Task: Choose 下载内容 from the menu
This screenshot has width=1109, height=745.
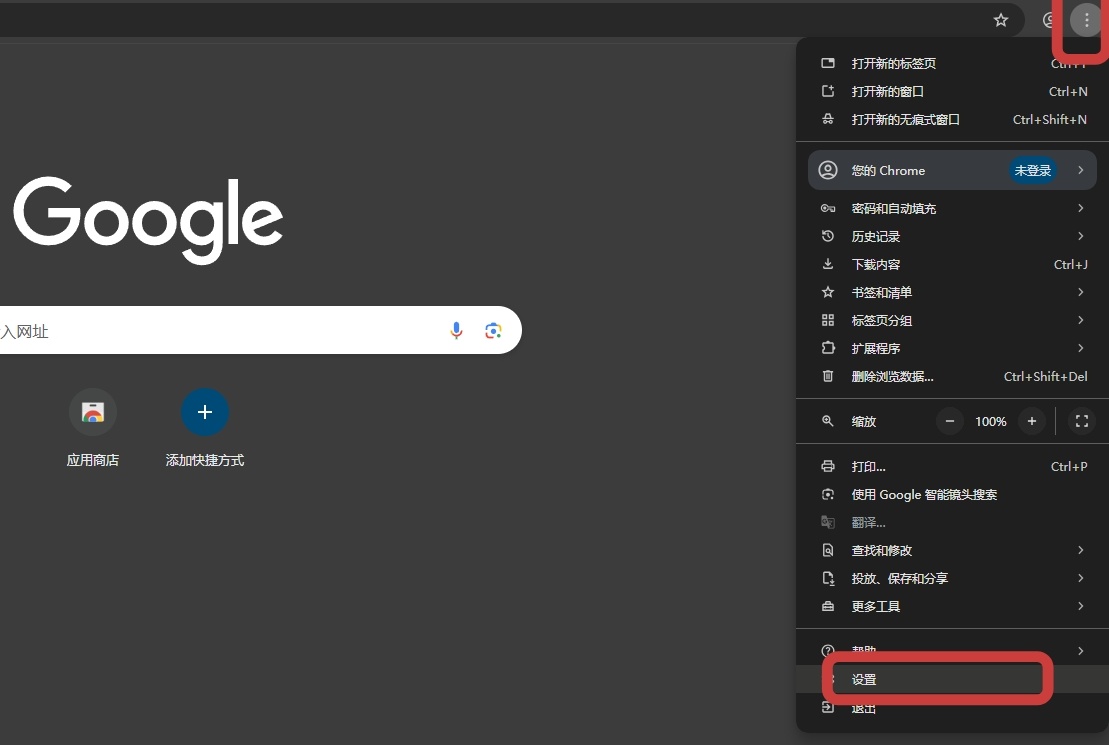Action: (952, 264)
